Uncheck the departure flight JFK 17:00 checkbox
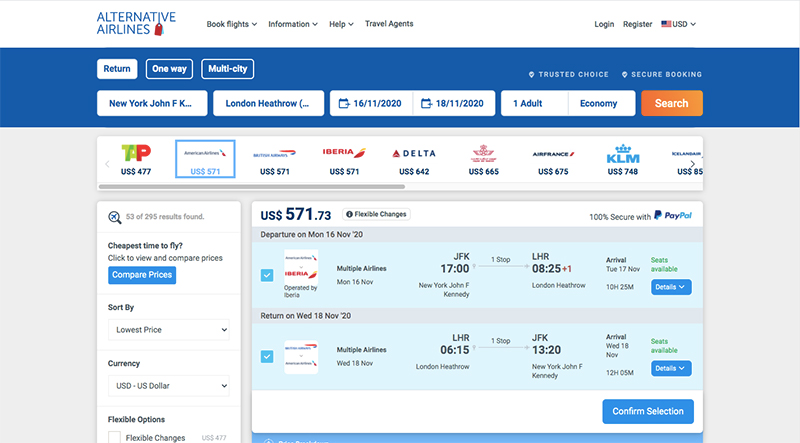 267,275
